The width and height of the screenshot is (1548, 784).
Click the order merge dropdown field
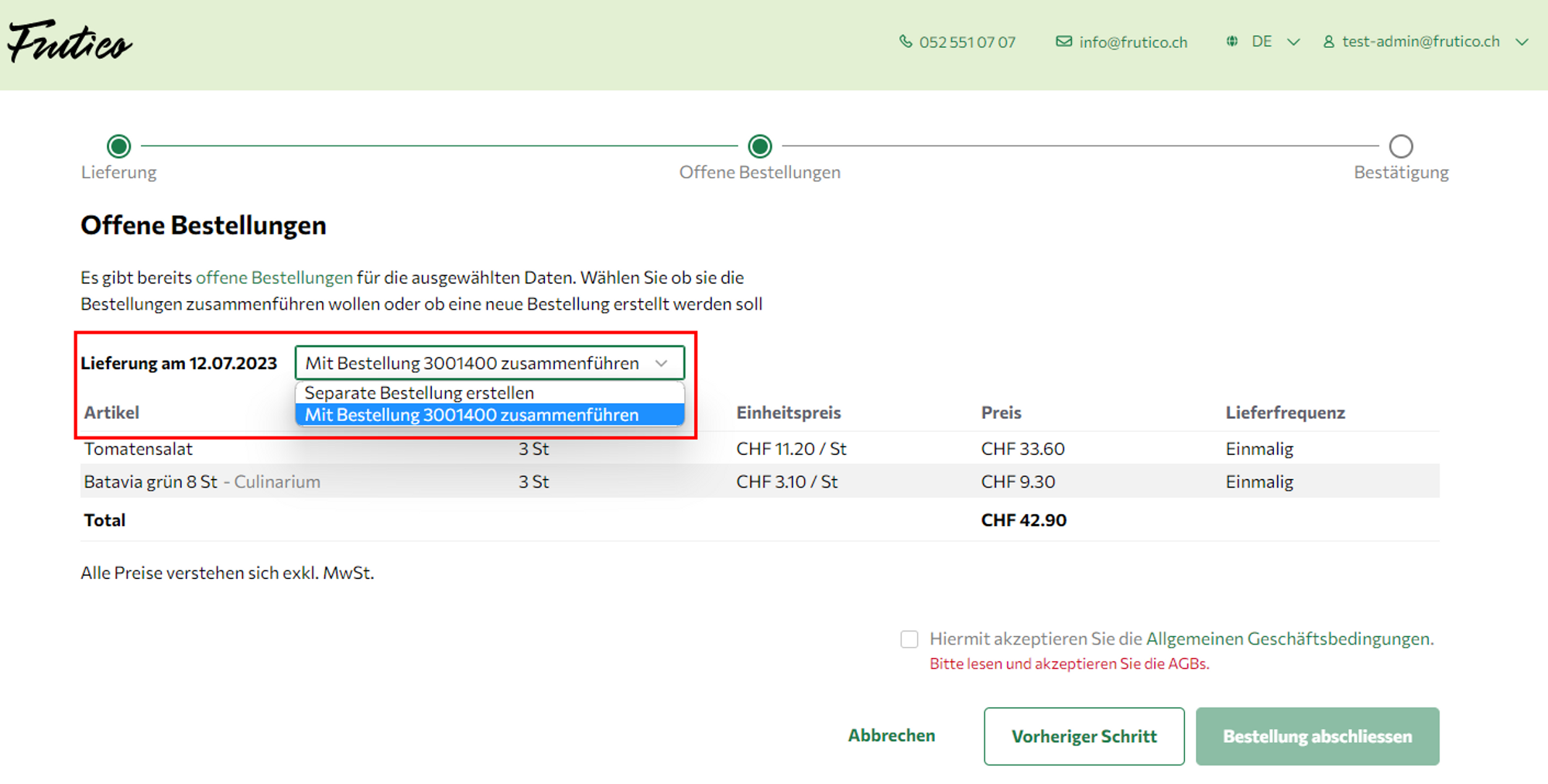pyautogui.click(x=489, y=363)
